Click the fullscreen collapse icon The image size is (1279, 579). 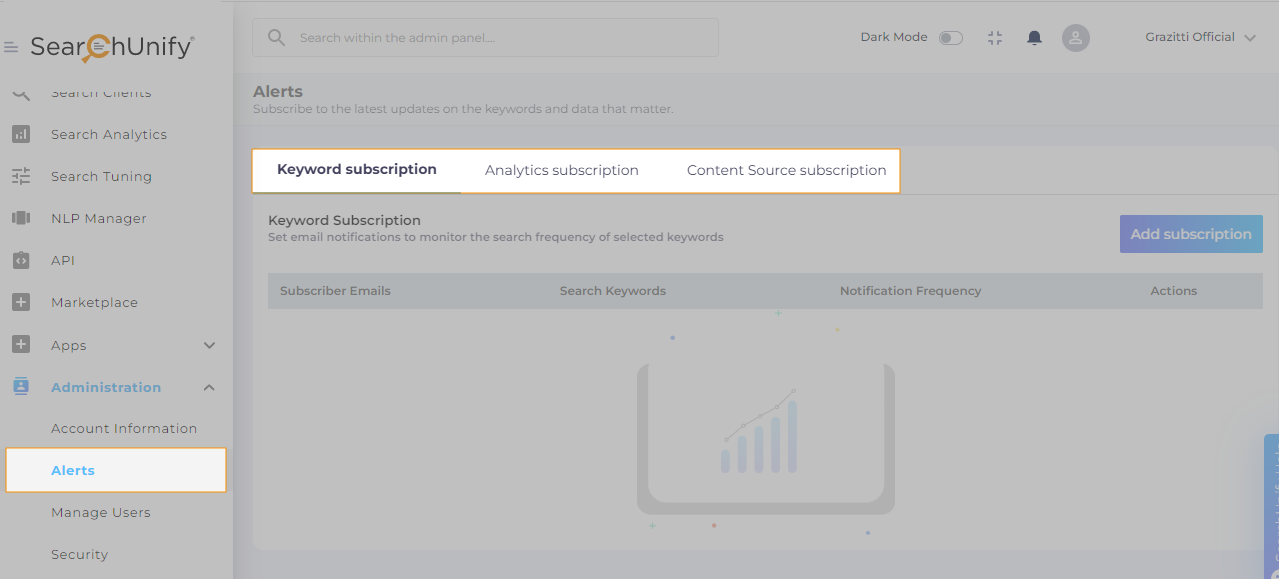point(994,38)
